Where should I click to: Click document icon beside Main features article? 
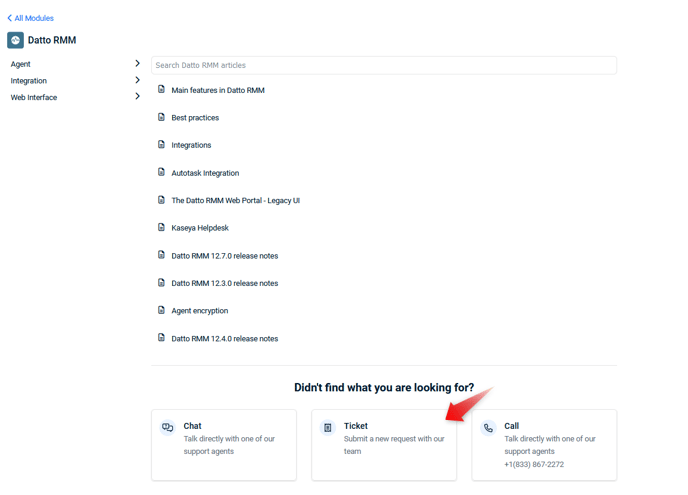tap(161, 90)
